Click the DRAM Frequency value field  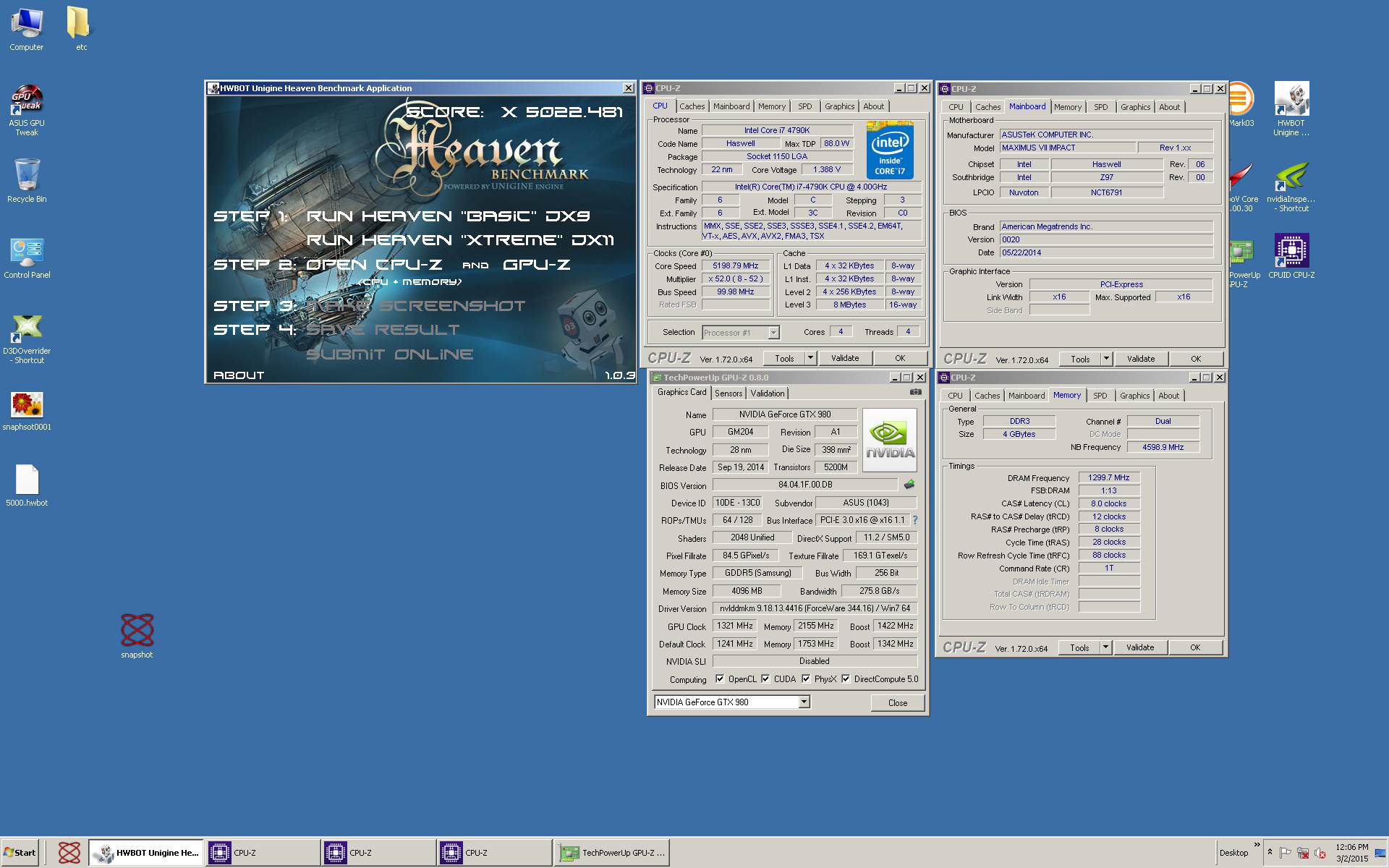click(x=1109, y=477)
